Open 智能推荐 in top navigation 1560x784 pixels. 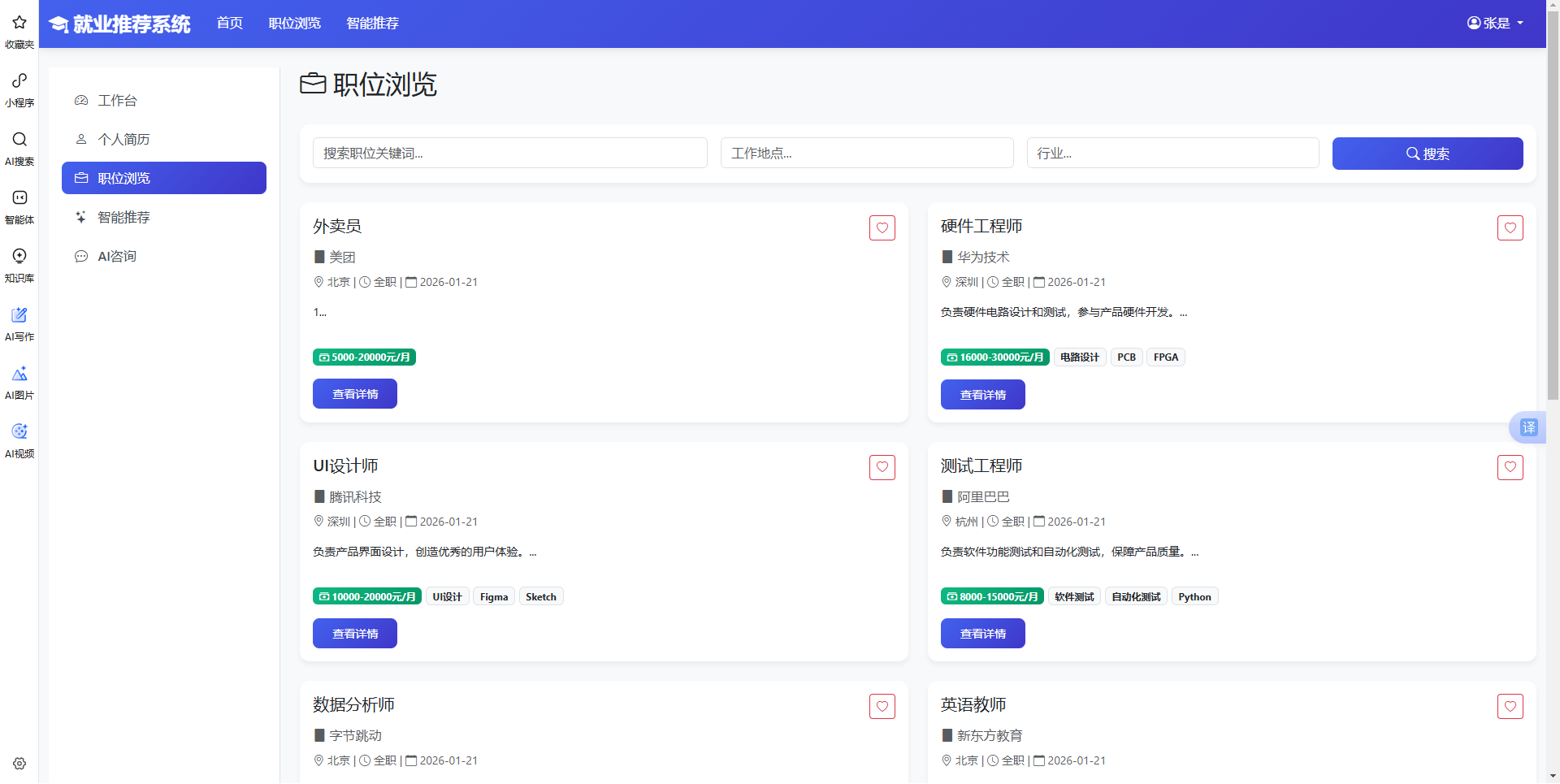[x=373, y=24]
